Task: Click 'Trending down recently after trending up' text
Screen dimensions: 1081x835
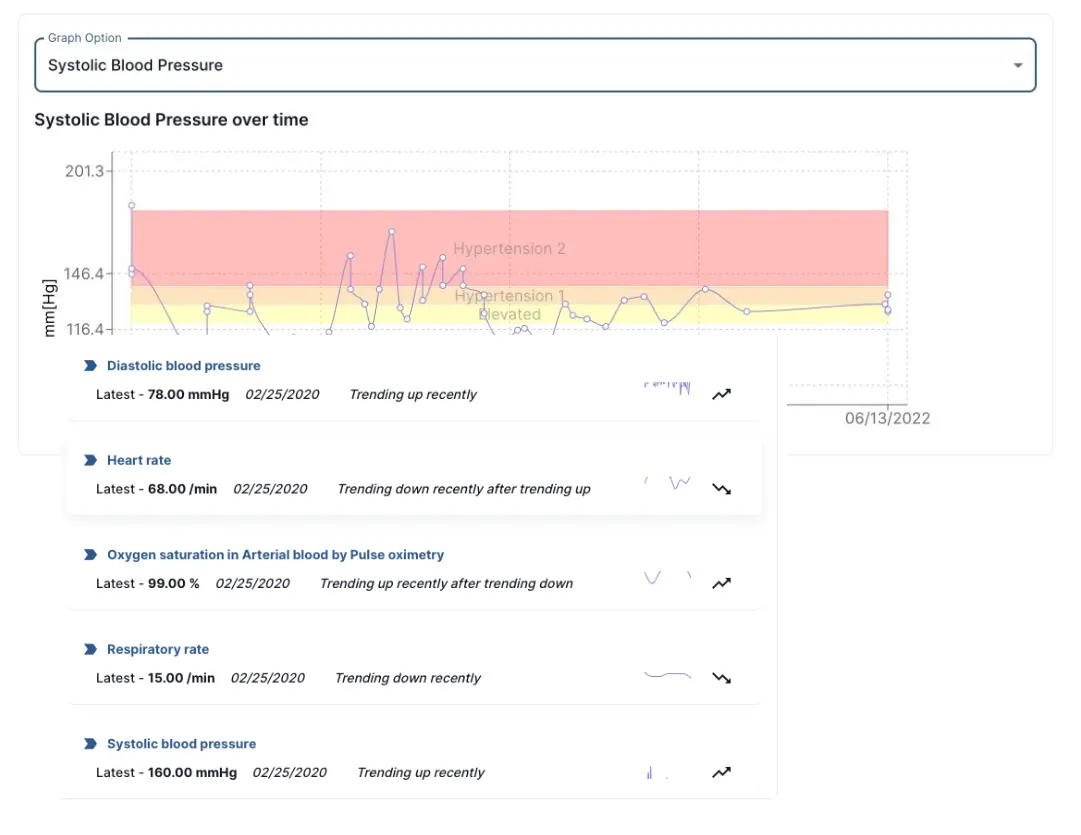Action: (x=464, y=489)
